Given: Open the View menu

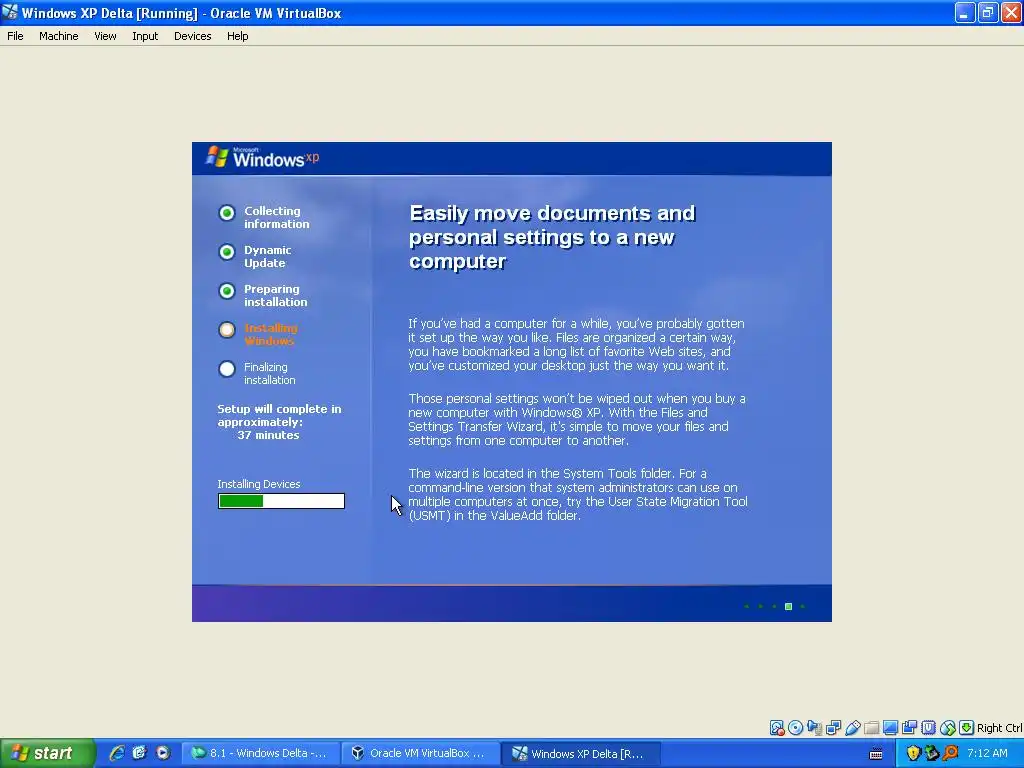Looking at the screenshot, I should [105, 36].
